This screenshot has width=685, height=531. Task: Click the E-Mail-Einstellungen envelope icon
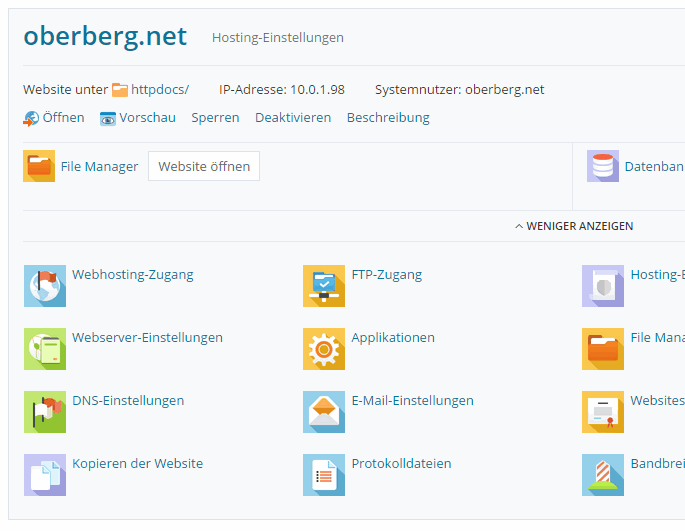click(323, 412)
